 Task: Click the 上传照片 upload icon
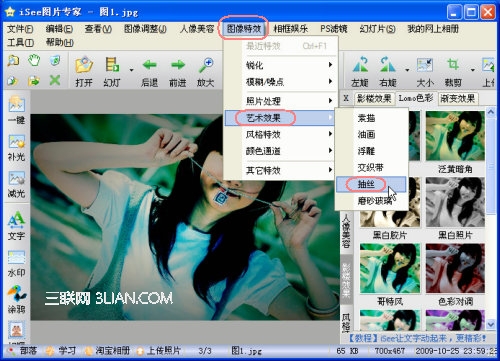click(x=140, y=351)
